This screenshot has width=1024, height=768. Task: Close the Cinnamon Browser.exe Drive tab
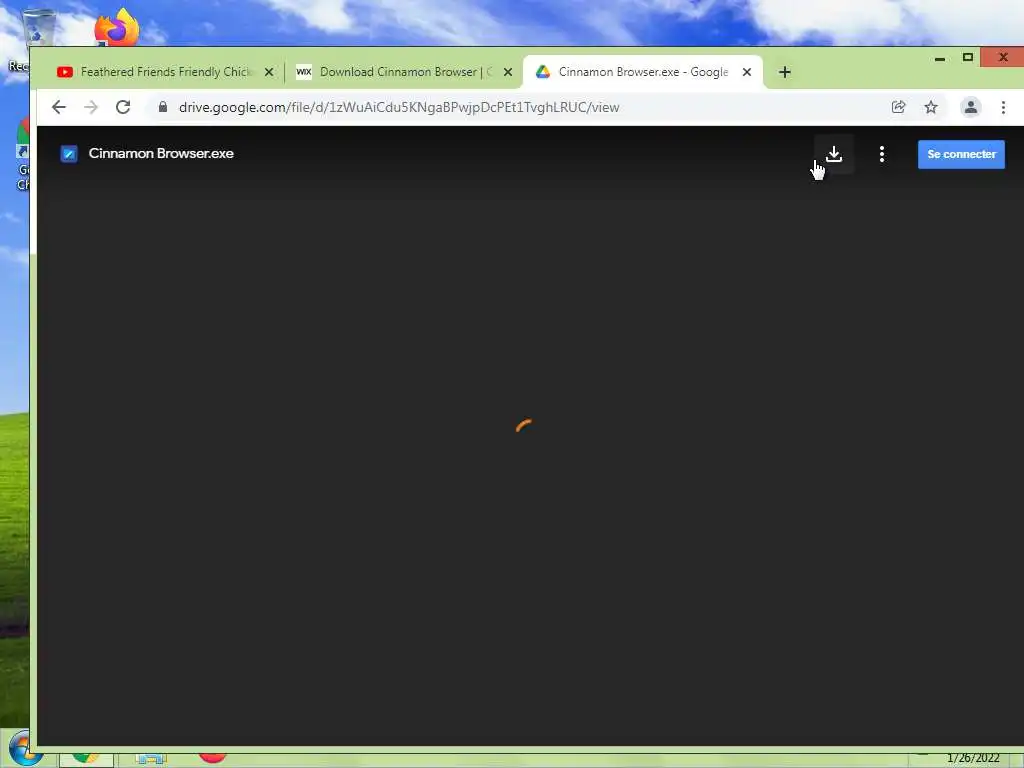pos(747,72)
